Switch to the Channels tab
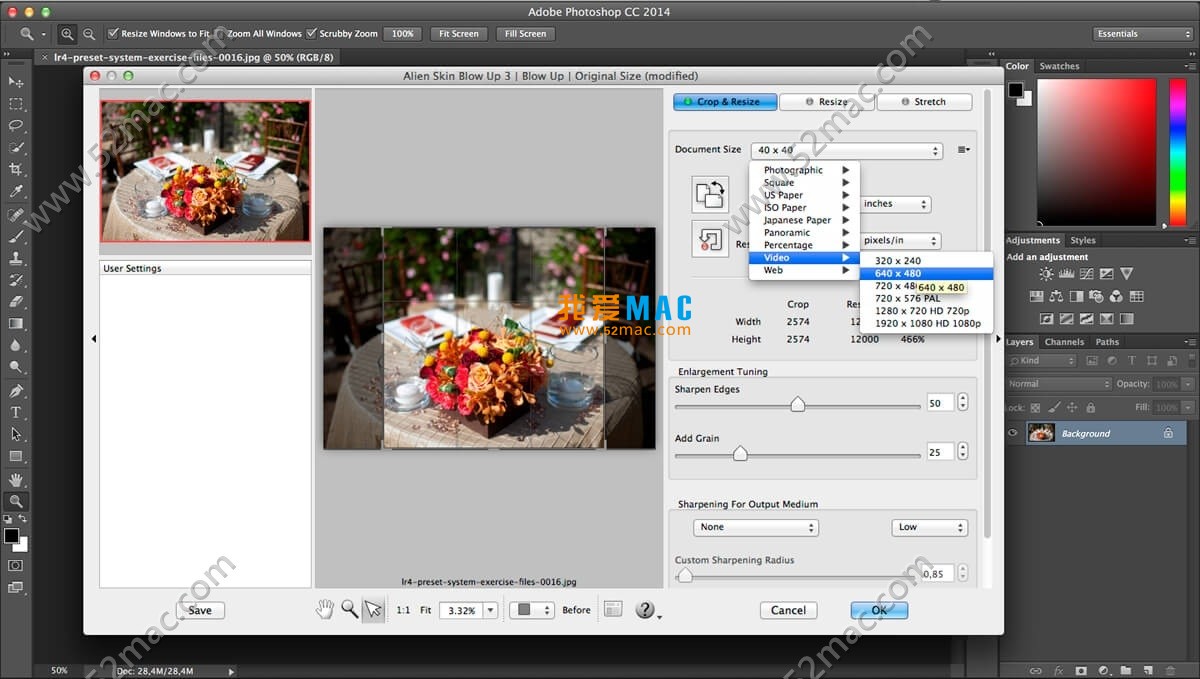Viewport: 1200px width, 679px height. coord(1064,342)
